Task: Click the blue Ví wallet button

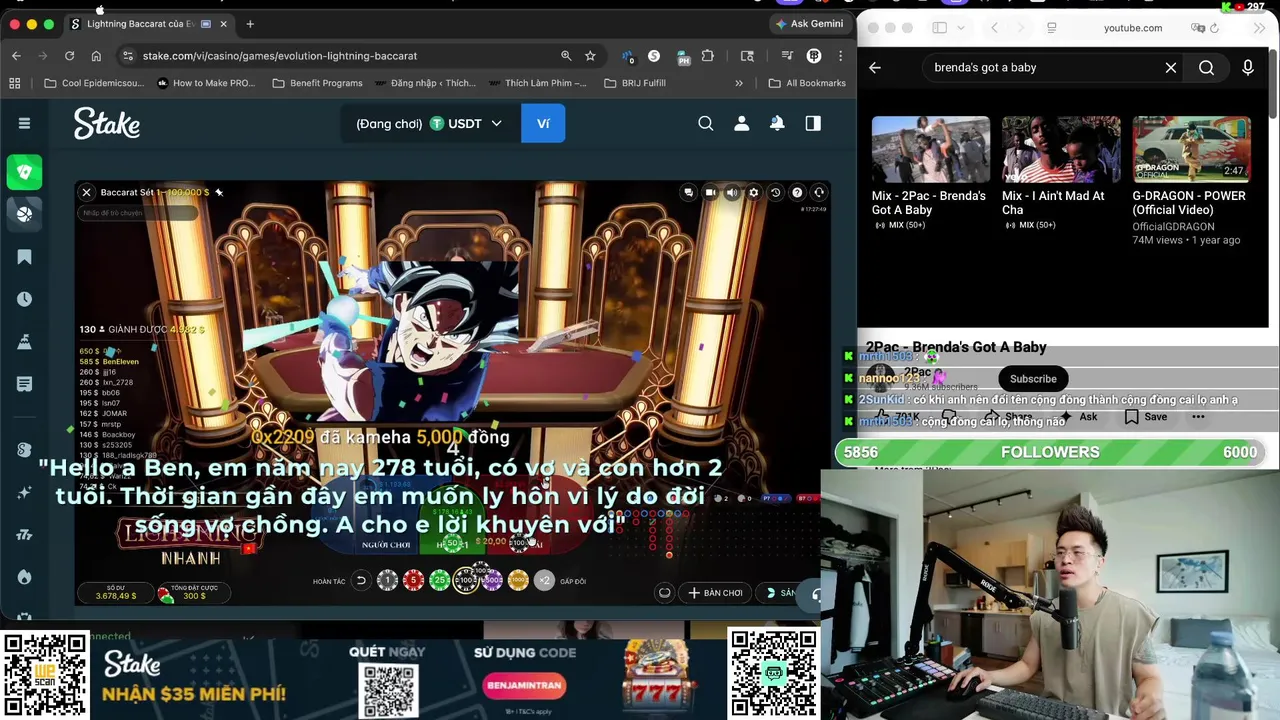Action: click(543, 124)
